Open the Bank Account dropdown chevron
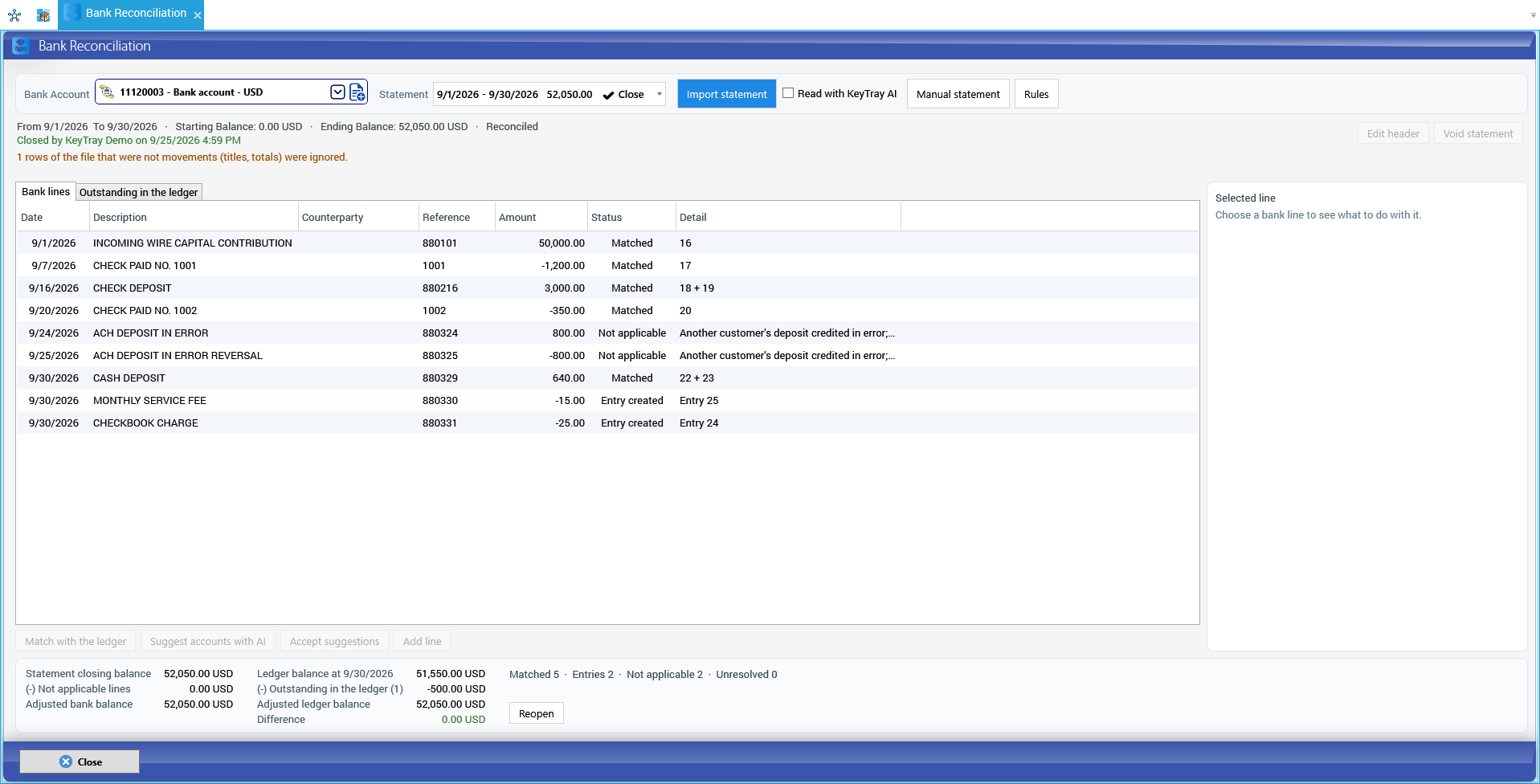Viewport: 1540px width, 784px height. point(338,92)
